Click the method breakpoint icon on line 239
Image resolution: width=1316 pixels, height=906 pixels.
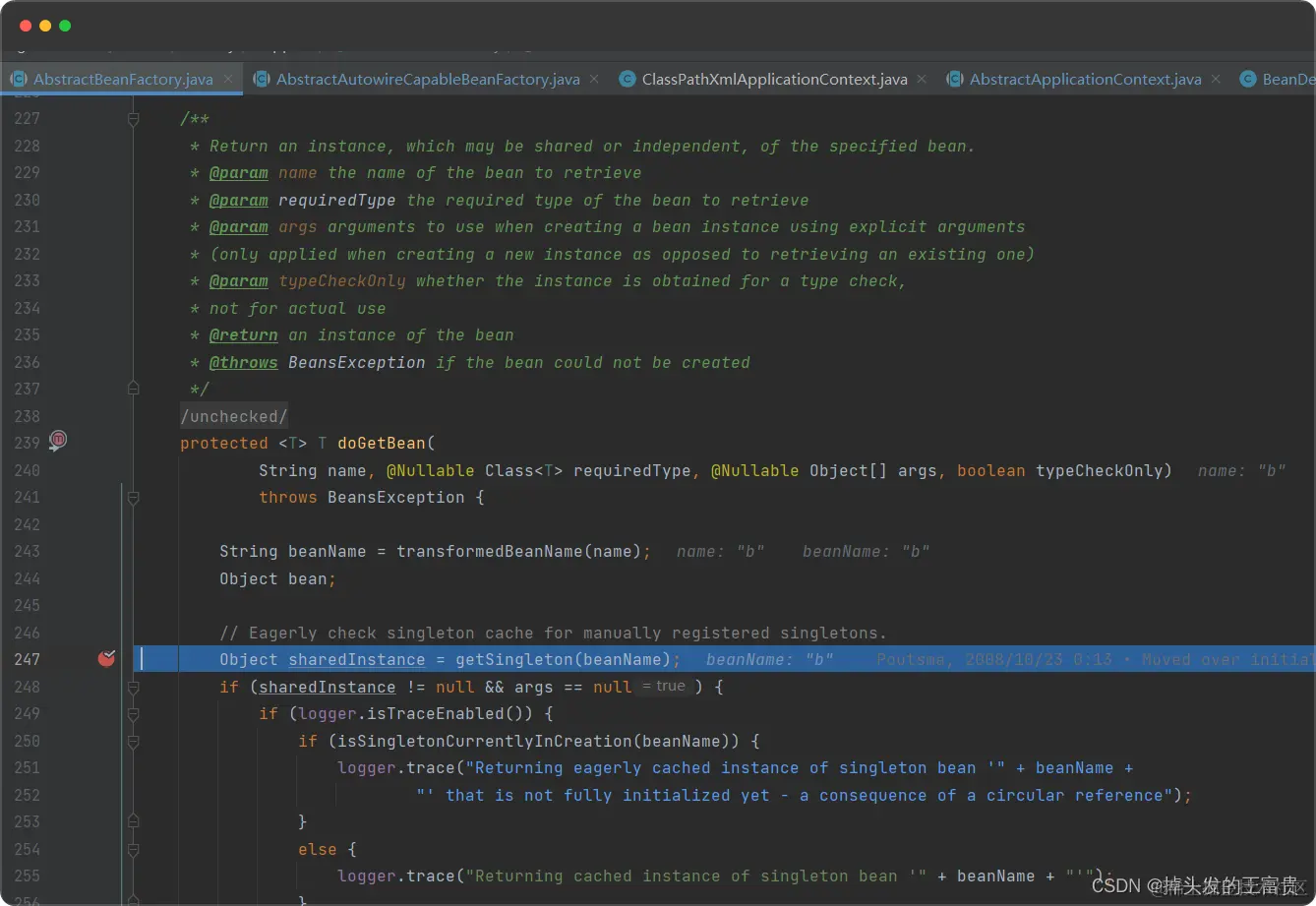click(x=59, y=440)
